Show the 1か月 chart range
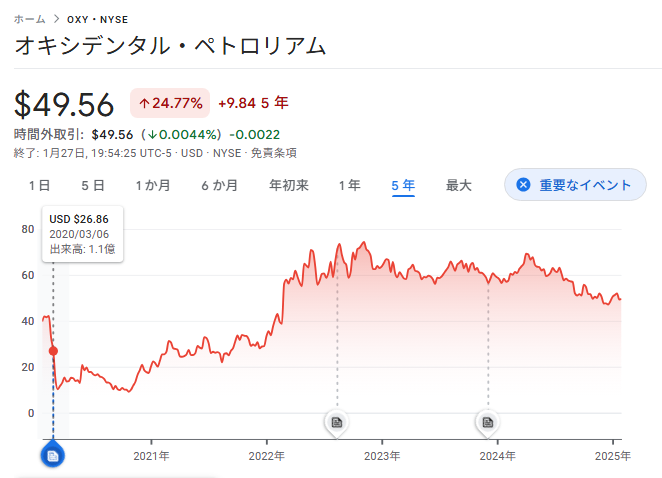Image resolution: width=662 pixels, height=478 pixels. 152,185
